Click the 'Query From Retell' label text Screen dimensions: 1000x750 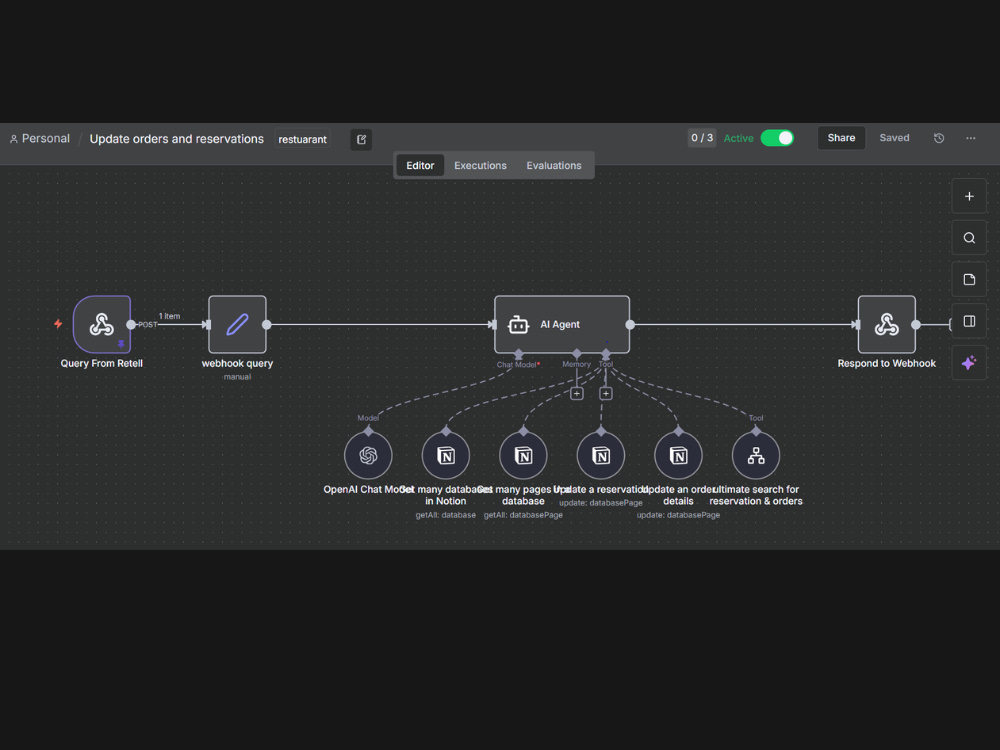coord(101,364)
